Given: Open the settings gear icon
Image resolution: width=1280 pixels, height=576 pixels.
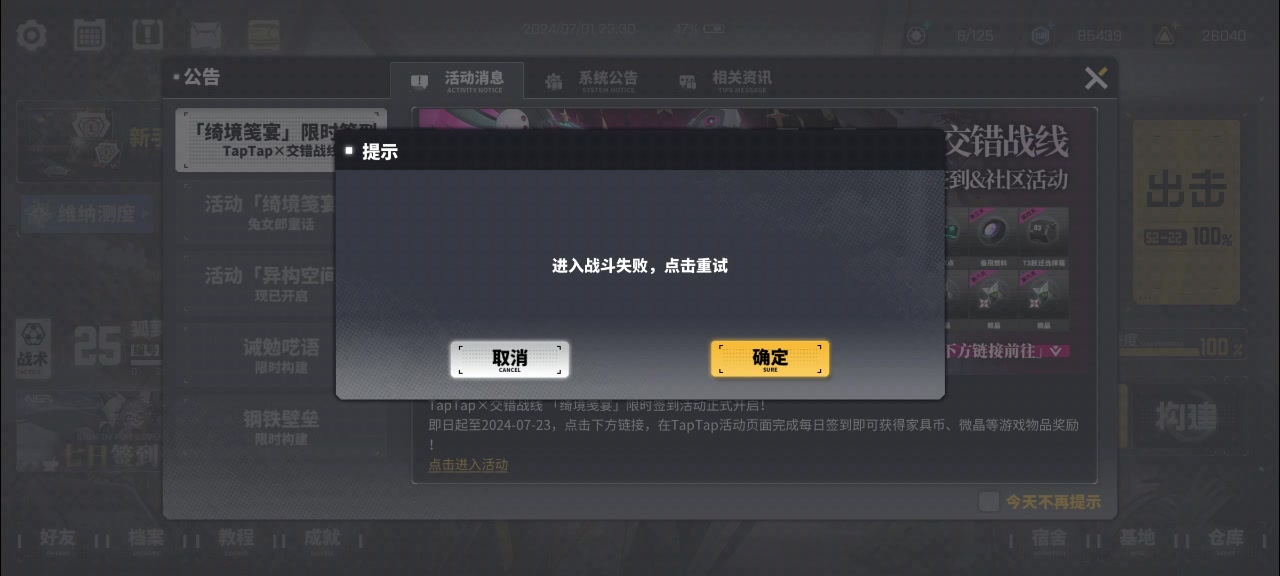Looking at the screenshot, I should tap(32, 35).
